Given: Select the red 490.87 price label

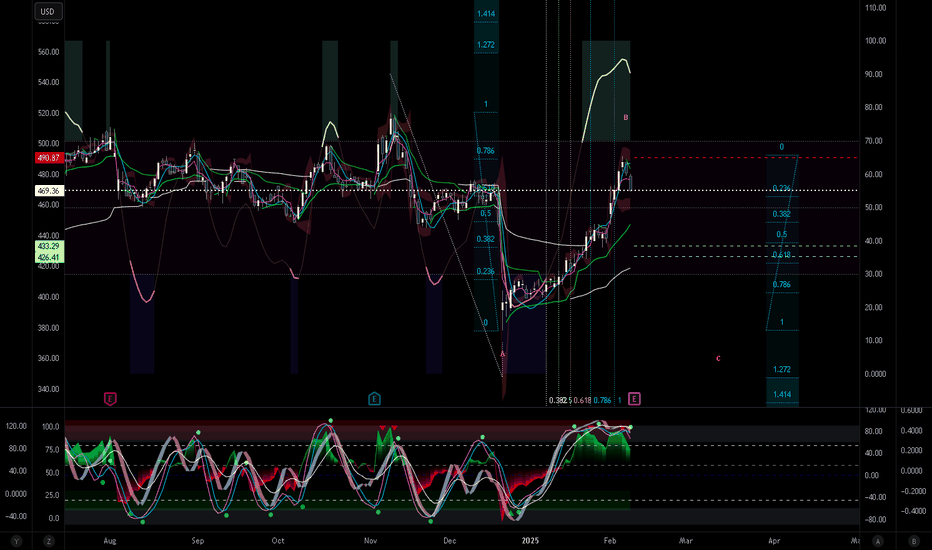Looking at the screenshot, I should (x=49, y=158).
